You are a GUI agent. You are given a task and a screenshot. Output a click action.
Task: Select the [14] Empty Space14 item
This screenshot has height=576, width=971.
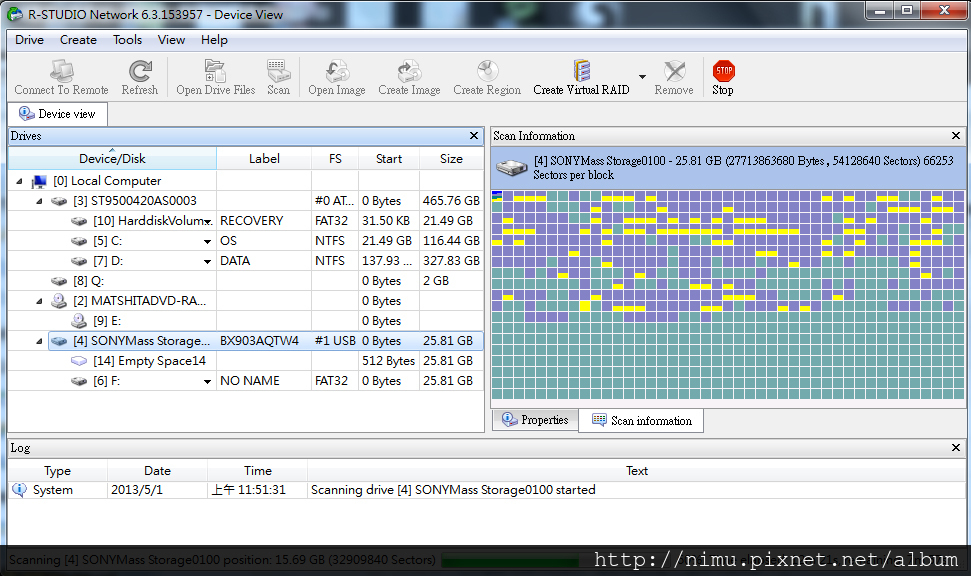click(x=149, y=360)
